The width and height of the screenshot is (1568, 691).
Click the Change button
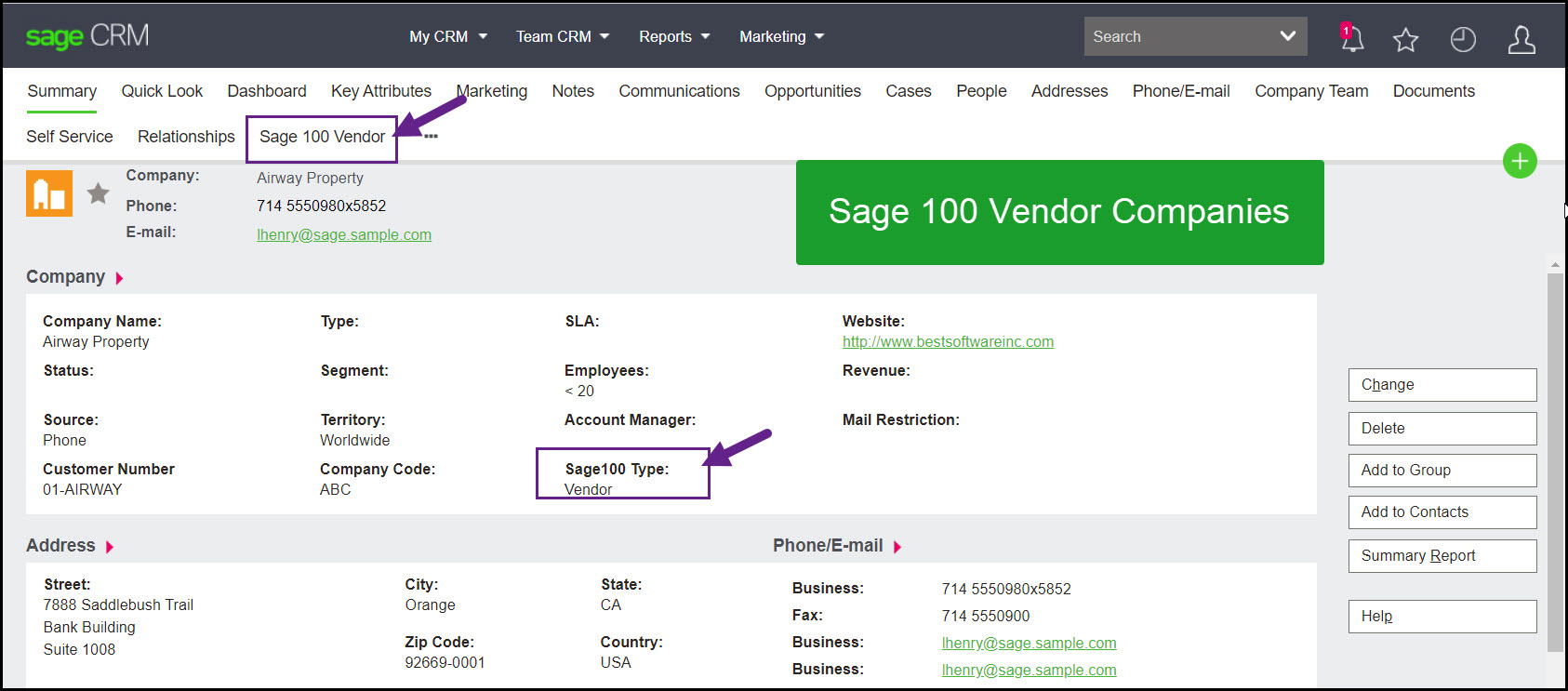1442,385
